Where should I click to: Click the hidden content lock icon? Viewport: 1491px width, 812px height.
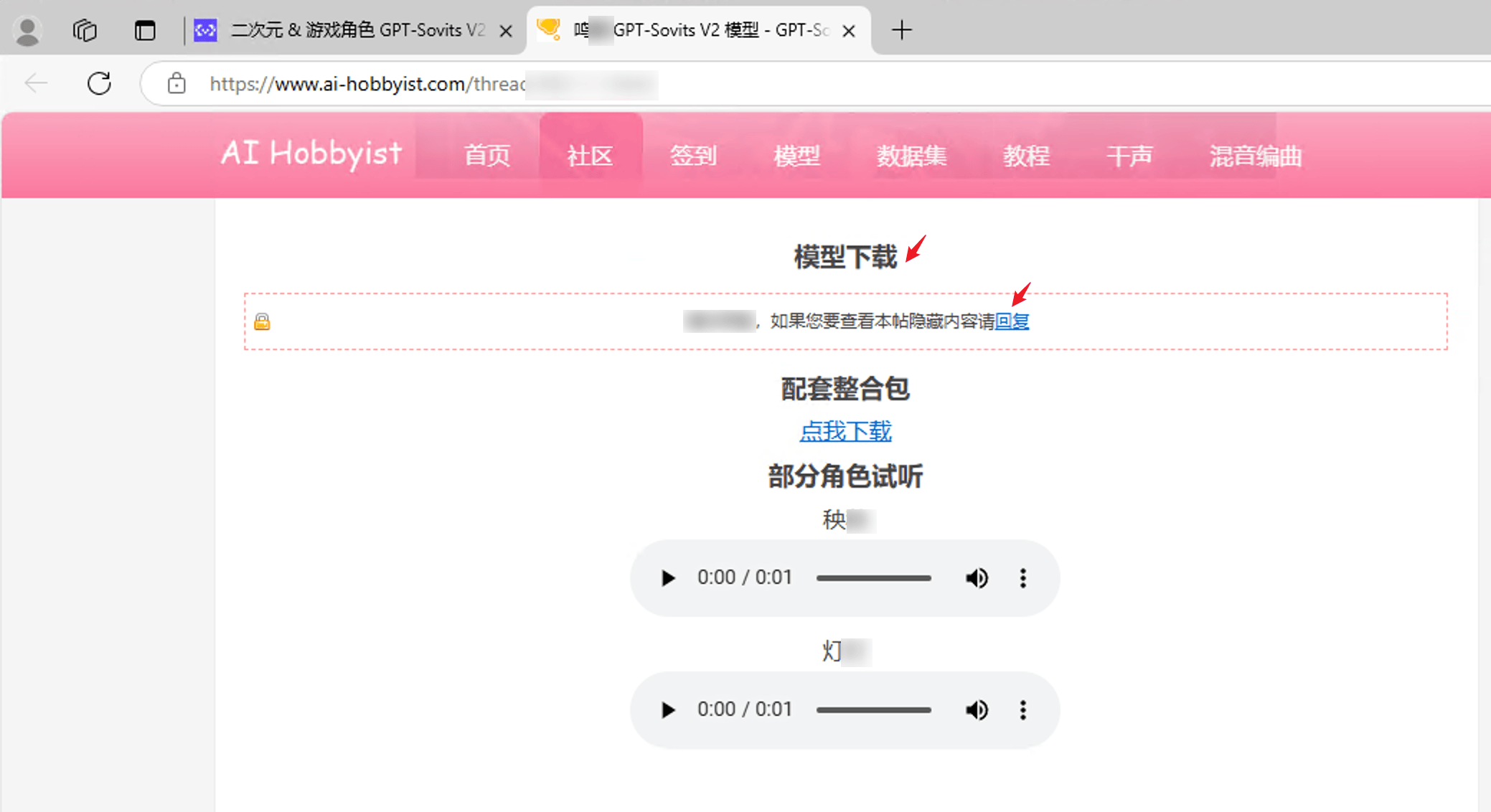[x=262, y=321]
